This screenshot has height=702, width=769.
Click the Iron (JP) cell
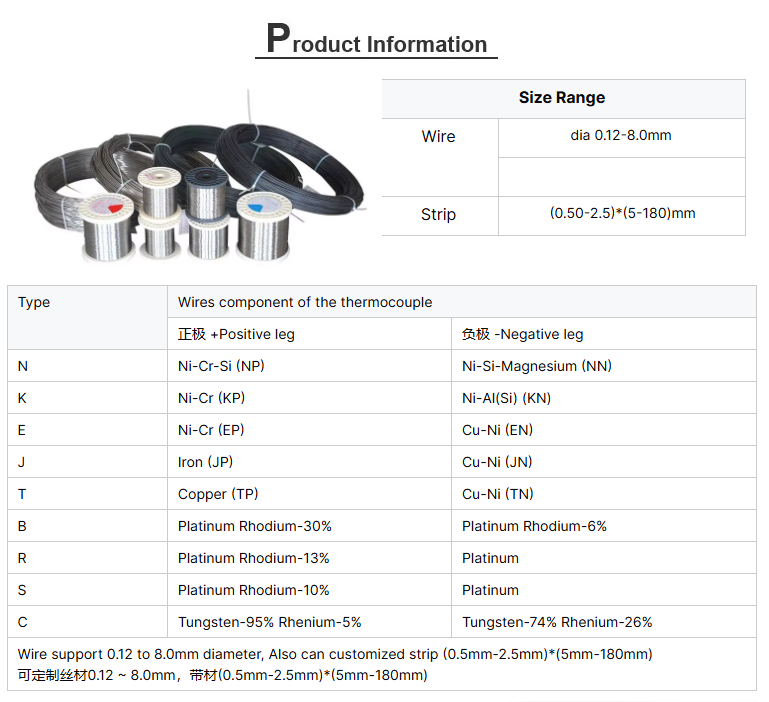205,462
